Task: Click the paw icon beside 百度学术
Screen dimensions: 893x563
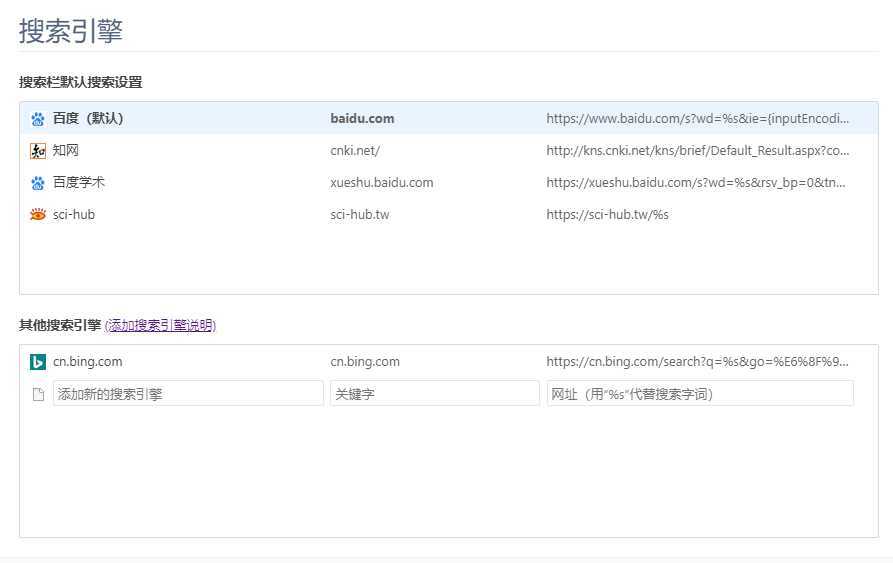Action: coord(38,183)
